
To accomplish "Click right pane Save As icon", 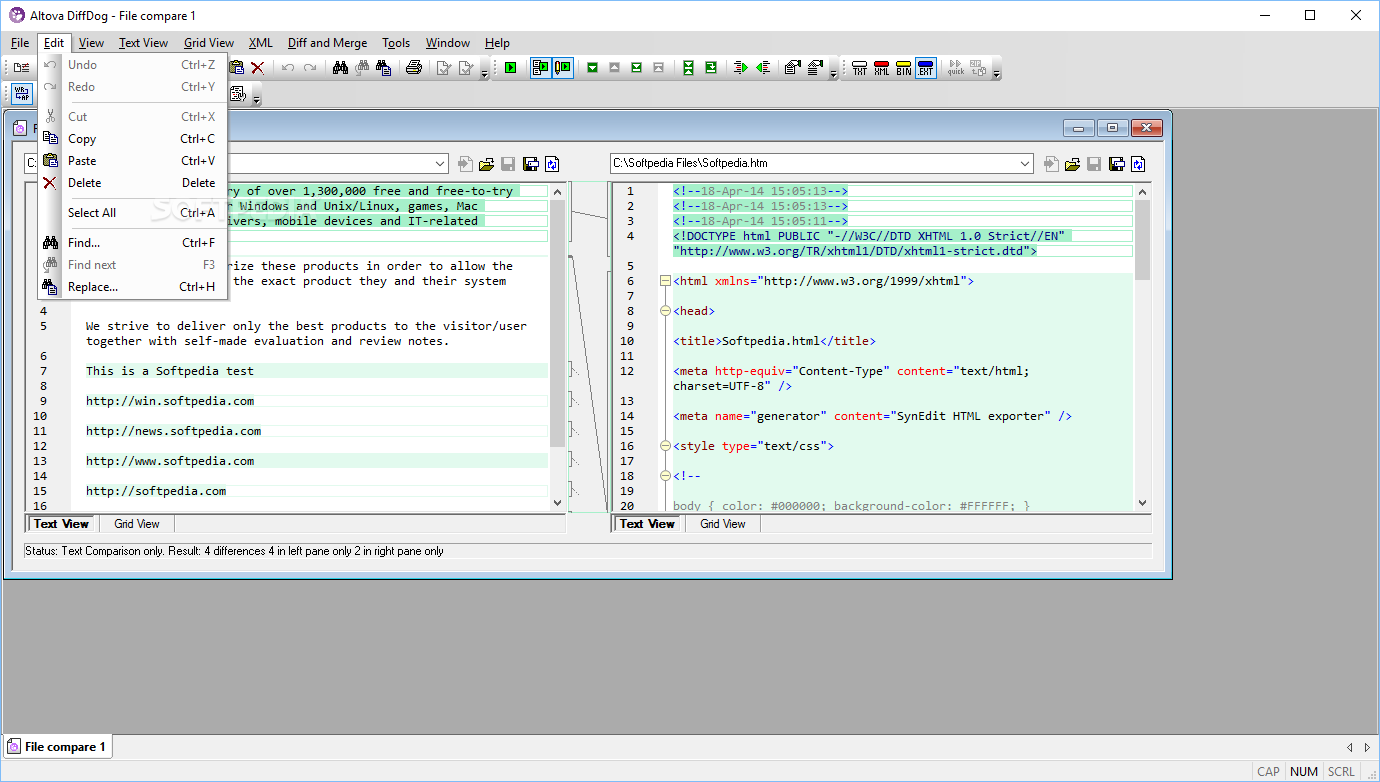I will (x=1116, y=163).
